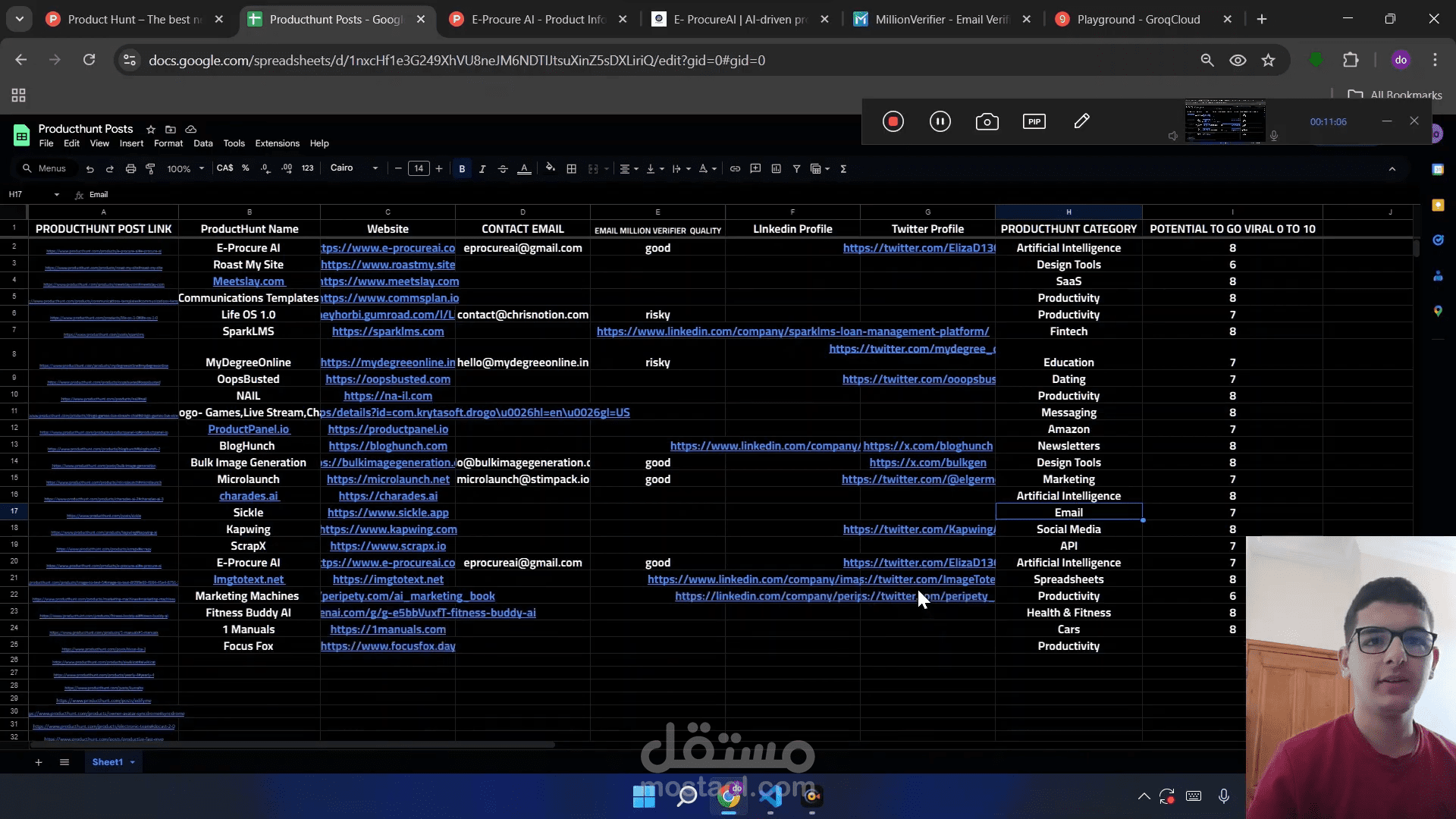Increase decimal places in the toolbar

point(287,168)
